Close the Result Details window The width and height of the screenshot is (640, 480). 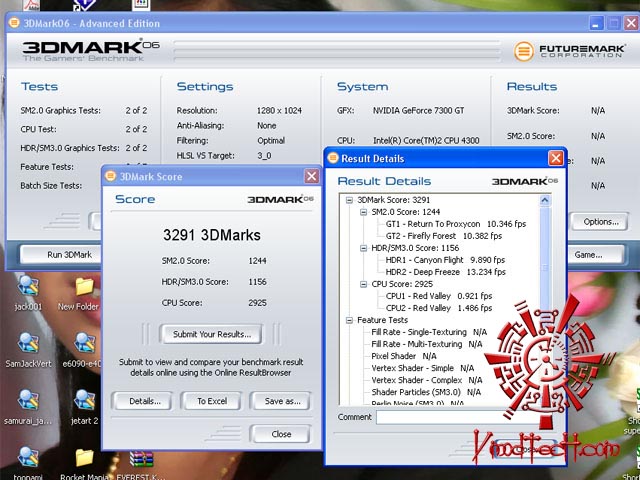point(556,158)
